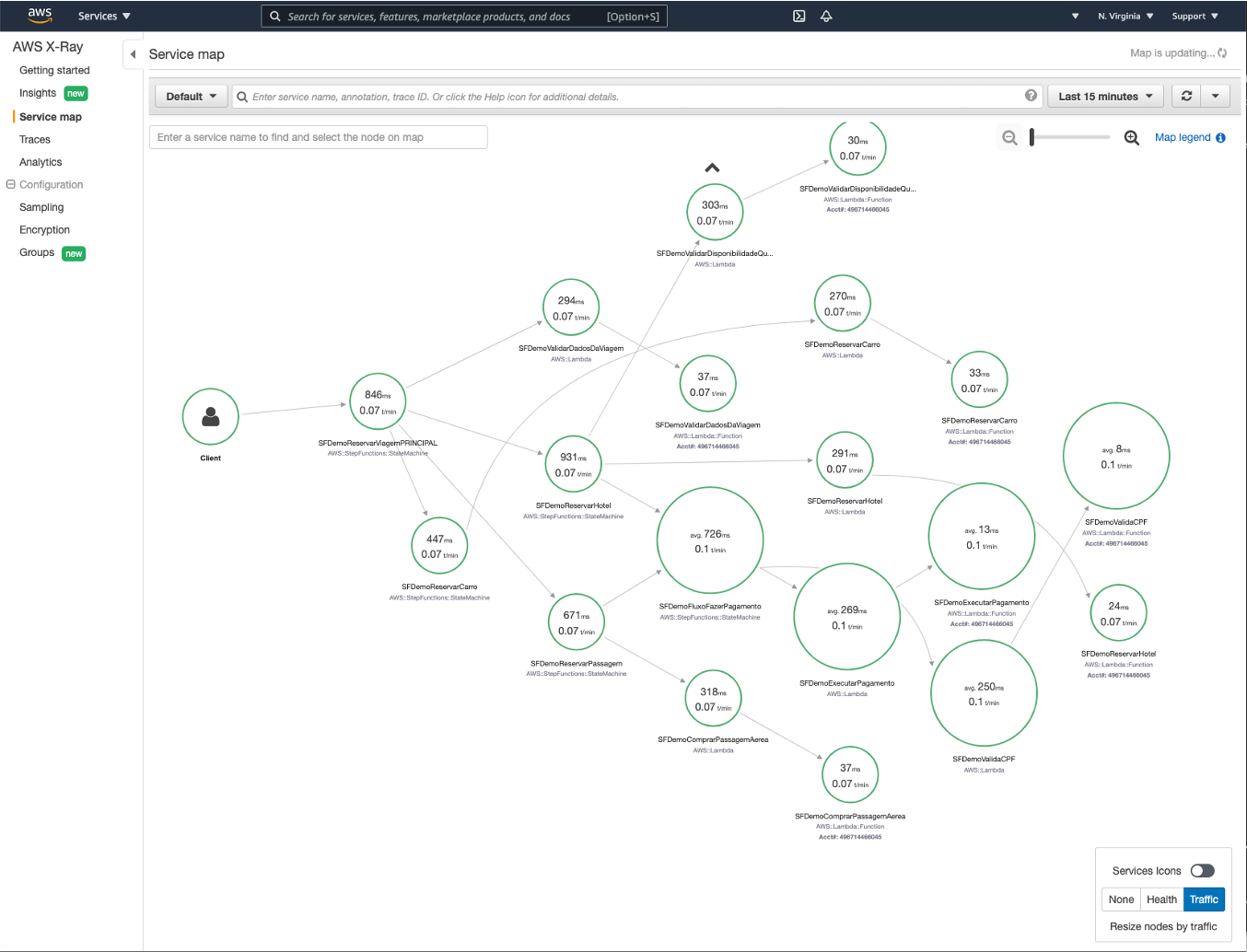
Task: Open Analytics in the sidebar
Action: tap(41, 162)
